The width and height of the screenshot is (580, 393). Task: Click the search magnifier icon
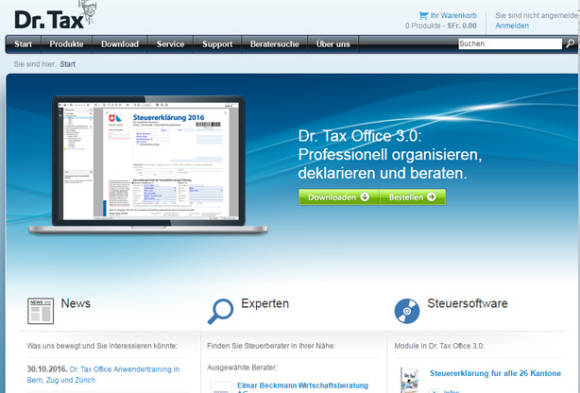pyautogui.click(x=570, y=44)
